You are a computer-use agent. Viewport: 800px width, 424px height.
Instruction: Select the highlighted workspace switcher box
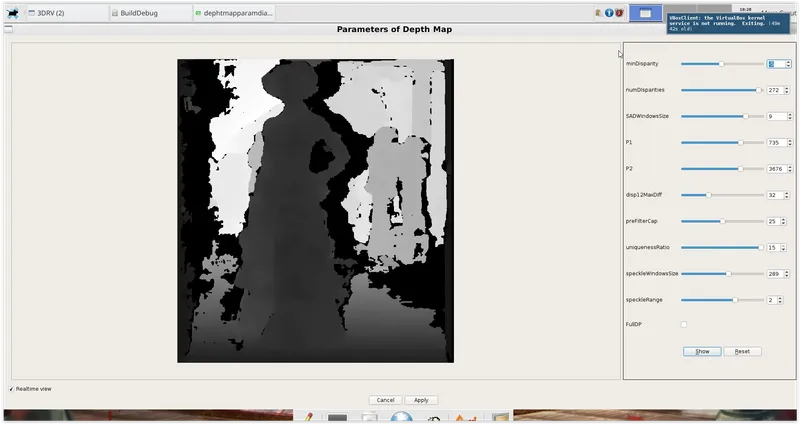(x=645, y=13)
